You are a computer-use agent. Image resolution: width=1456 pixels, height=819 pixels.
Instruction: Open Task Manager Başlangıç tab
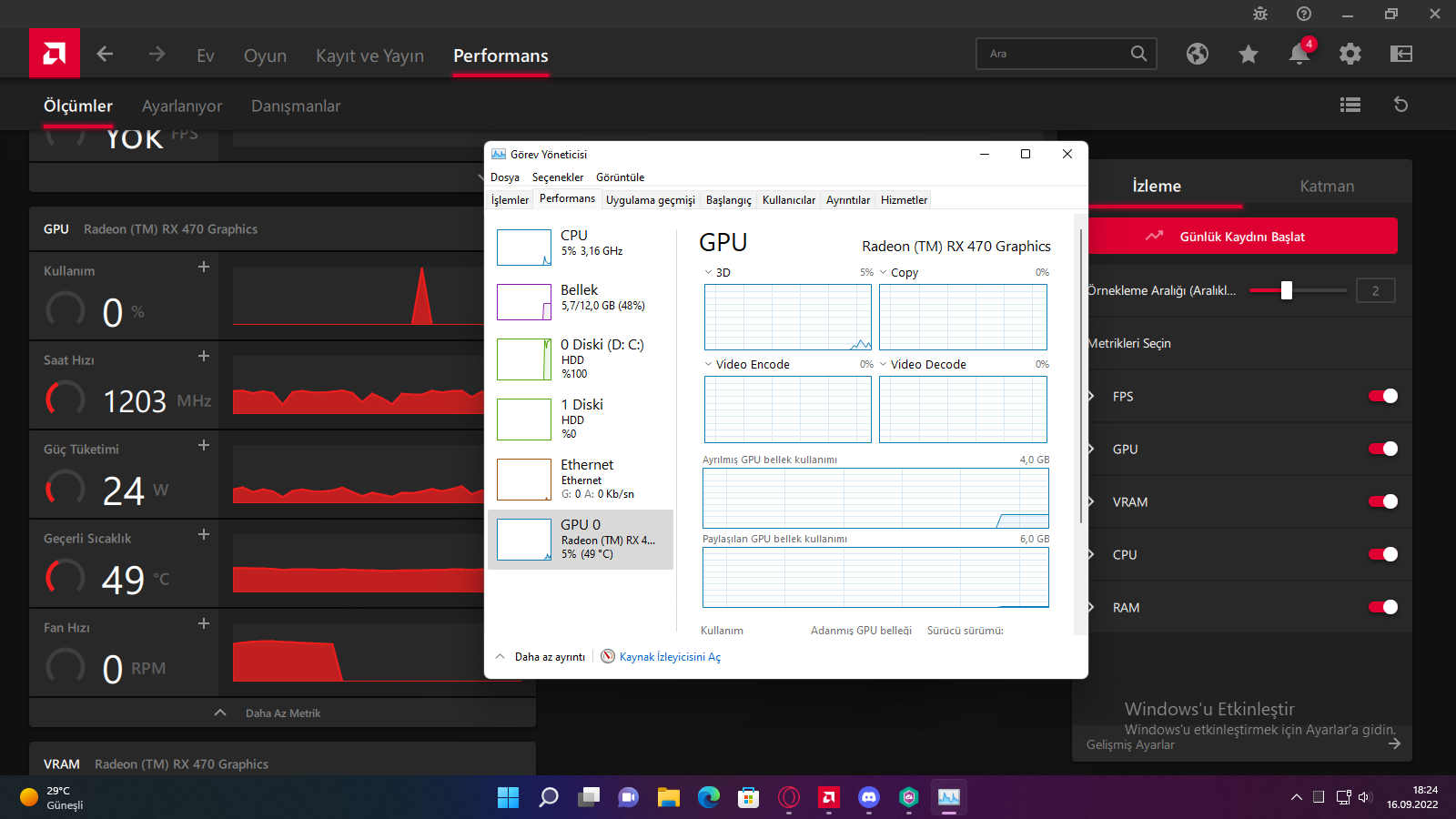coord(729,200)
